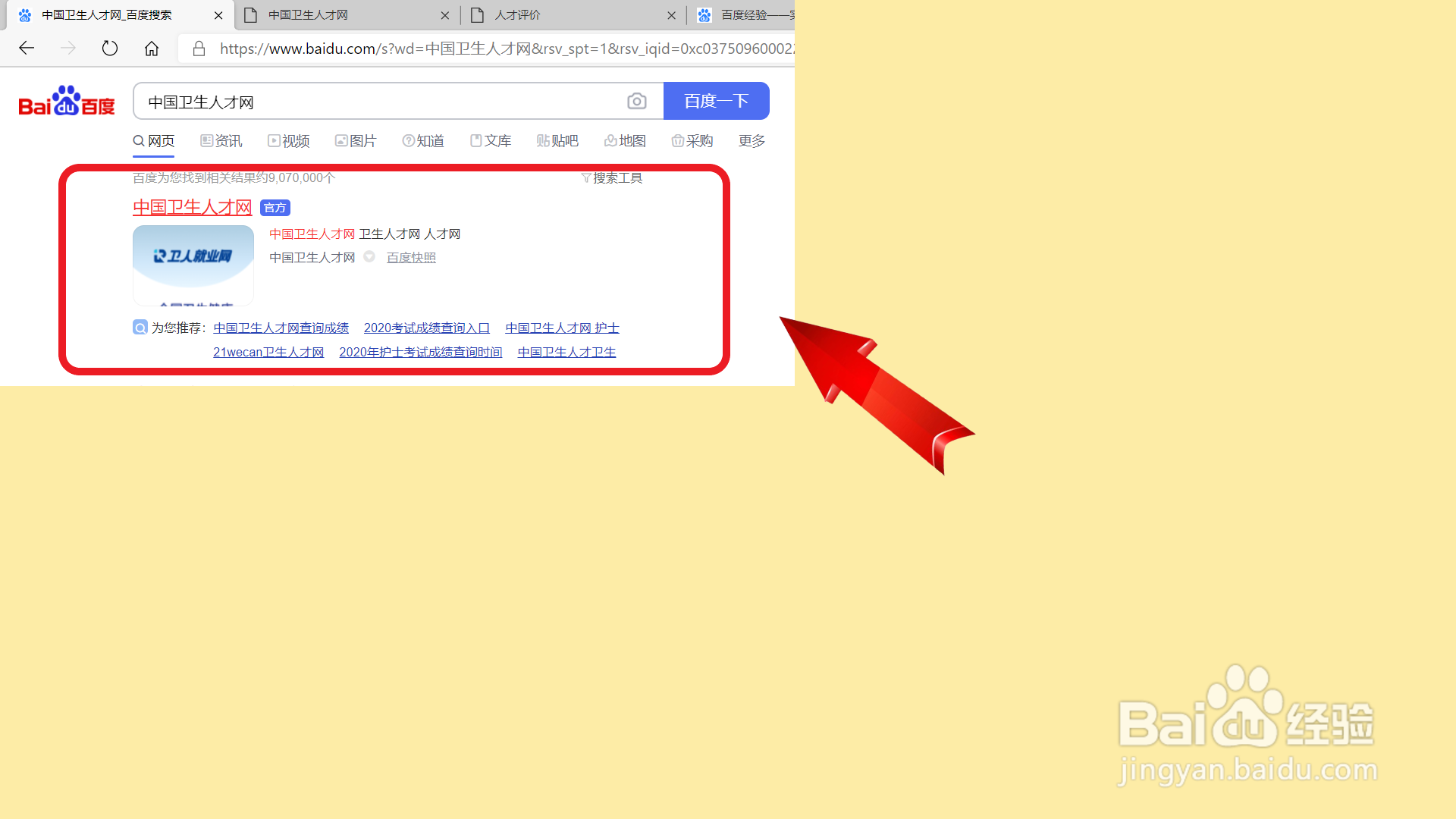Switch to the 中国卫生人才网 browser tab

346,15
